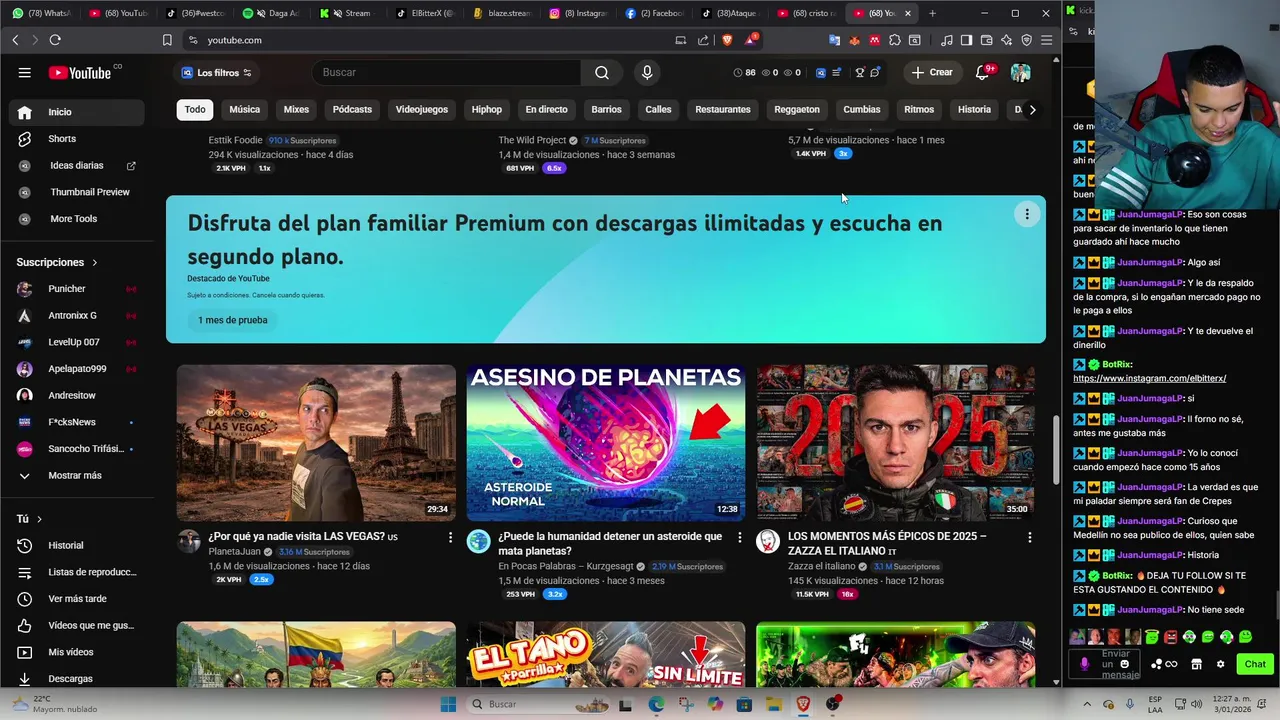This screenshot has width=1280, height=720.
Task: Click the green Chat send button
Action: [1255, 664]
